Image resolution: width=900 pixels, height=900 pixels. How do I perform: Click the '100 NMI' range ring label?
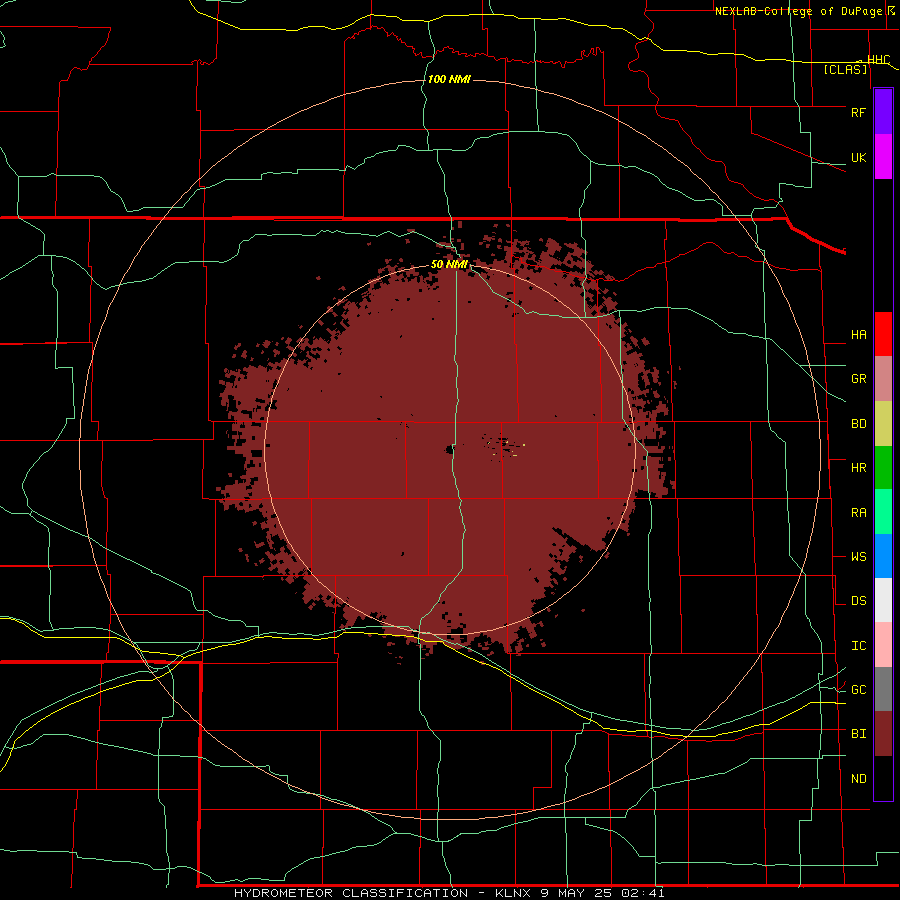coord(449,79)
